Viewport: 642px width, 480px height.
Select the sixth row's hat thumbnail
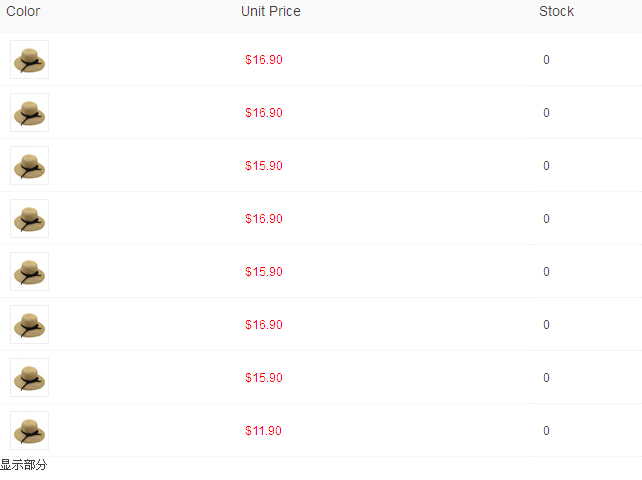(x=29, y=324)
